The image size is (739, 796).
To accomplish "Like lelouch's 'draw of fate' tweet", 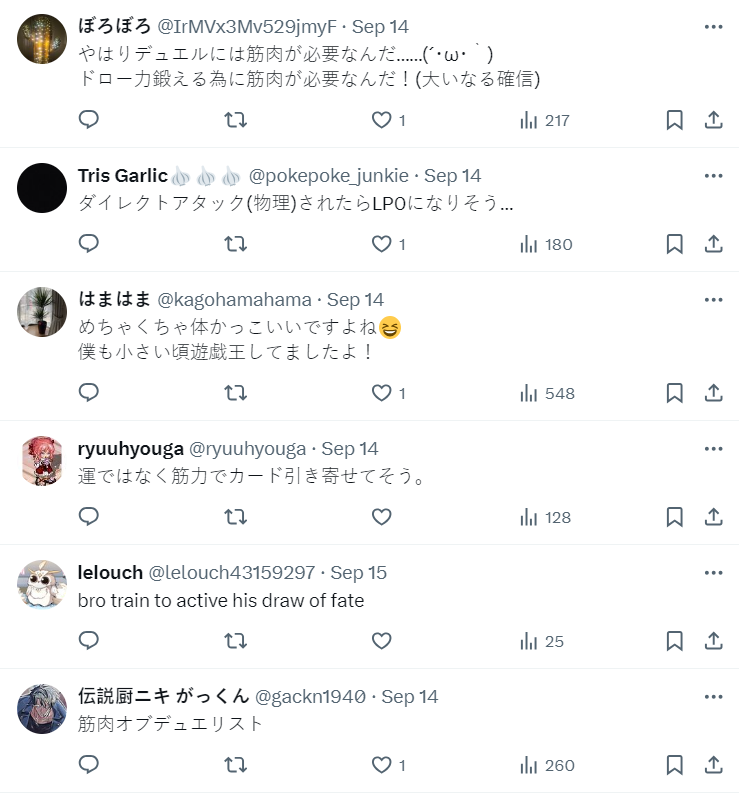I will tap(381, 641).
